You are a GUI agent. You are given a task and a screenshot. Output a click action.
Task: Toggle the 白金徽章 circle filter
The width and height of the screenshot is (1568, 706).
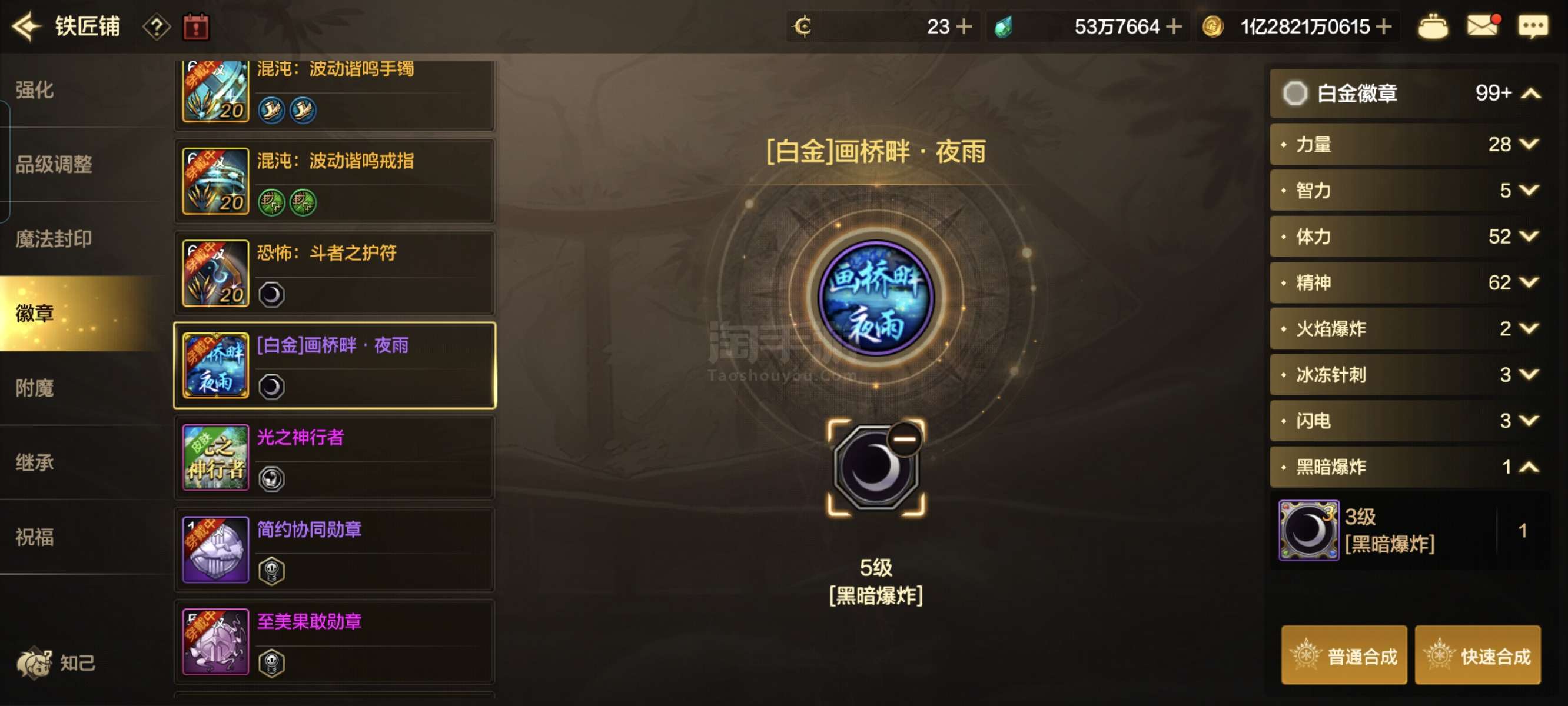pos(1295,93)
